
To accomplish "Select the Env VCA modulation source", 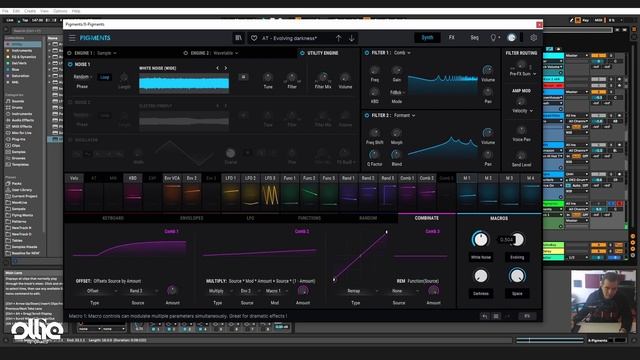I will pyautogui.click(x=172, y=191).
